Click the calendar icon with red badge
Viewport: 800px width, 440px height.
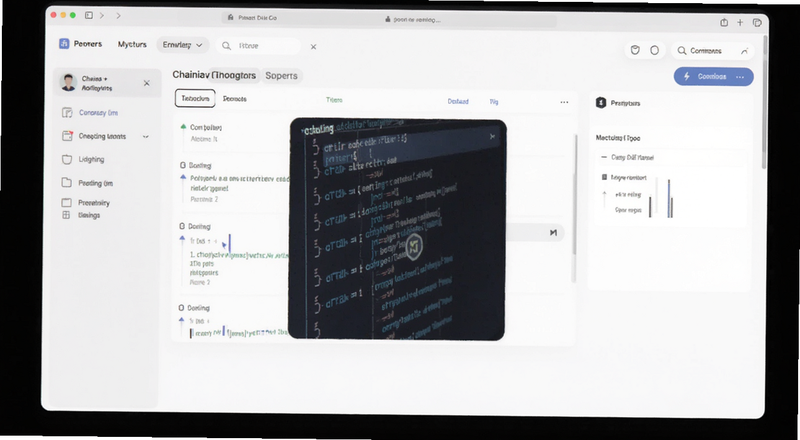coord(67,136)
